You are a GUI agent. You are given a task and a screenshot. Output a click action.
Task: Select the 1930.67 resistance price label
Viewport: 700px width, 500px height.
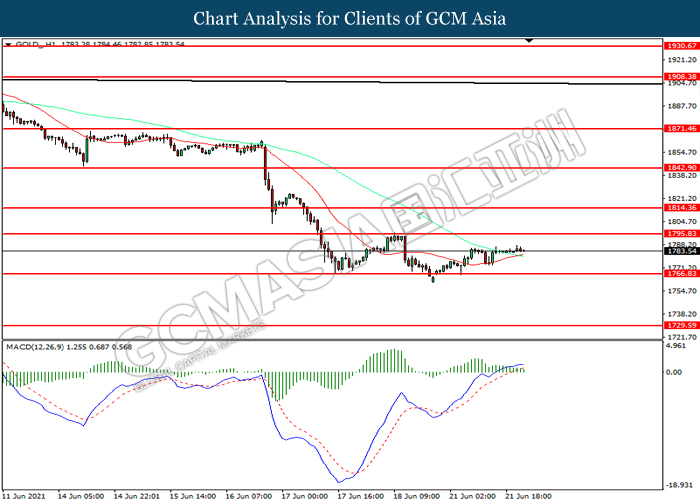point(682,46)
